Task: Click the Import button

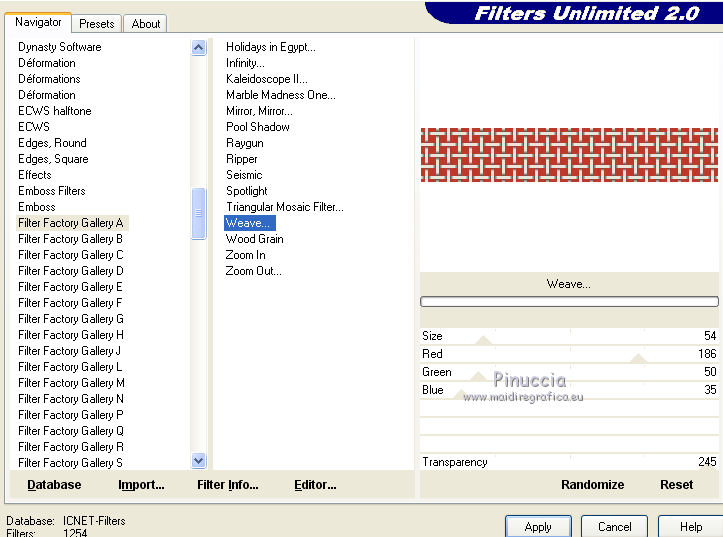Action: point(141,485)
